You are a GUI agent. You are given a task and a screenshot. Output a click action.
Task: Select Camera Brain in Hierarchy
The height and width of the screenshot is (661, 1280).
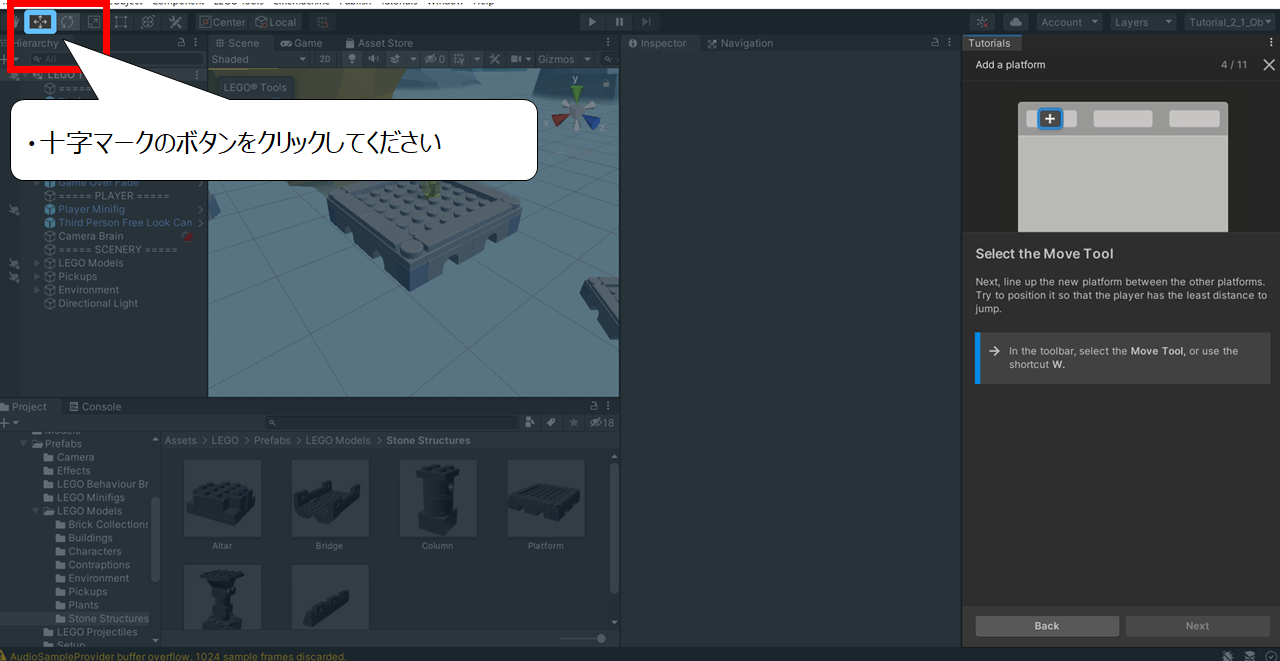pyautogui.click(x=91, y=236)
